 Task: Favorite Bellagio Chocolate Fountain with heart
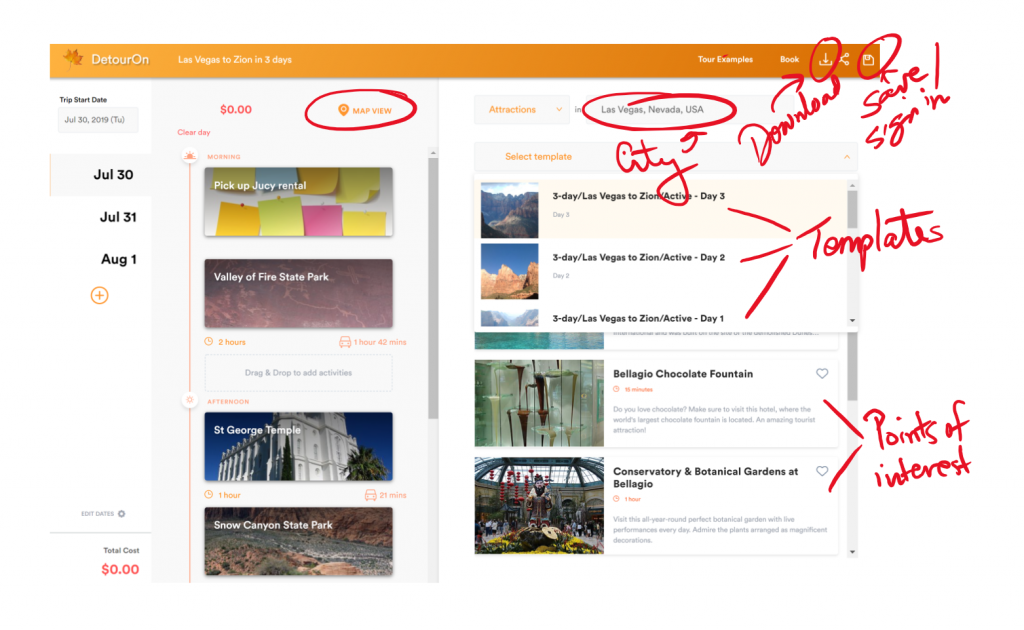822,373
